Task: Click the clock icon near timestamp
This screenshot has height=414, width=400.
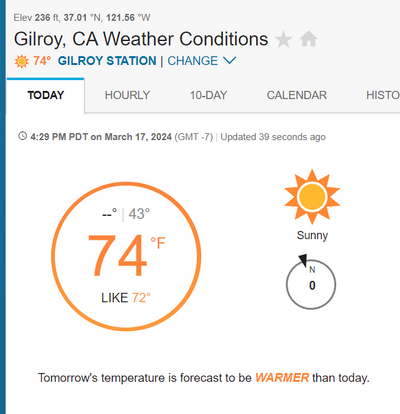Action: click(22, 136)
